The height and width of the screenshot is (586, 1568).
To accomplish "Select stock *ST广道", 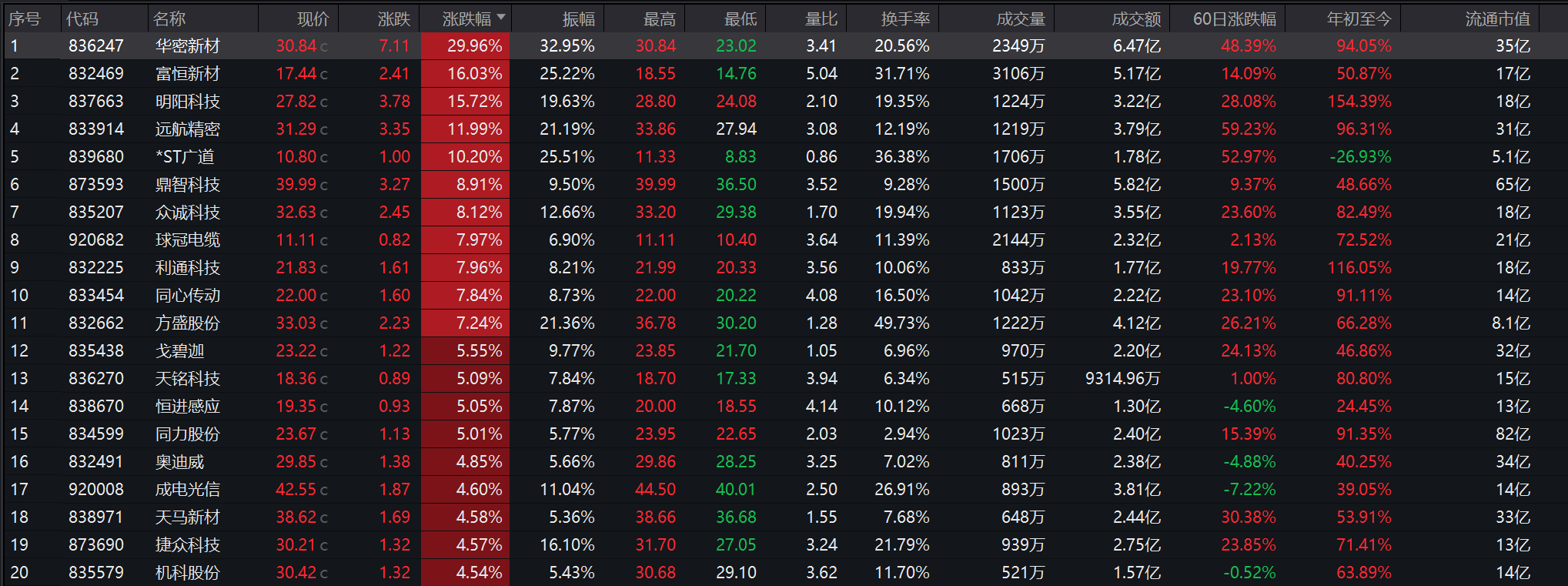I will click(x=185, y=157).
